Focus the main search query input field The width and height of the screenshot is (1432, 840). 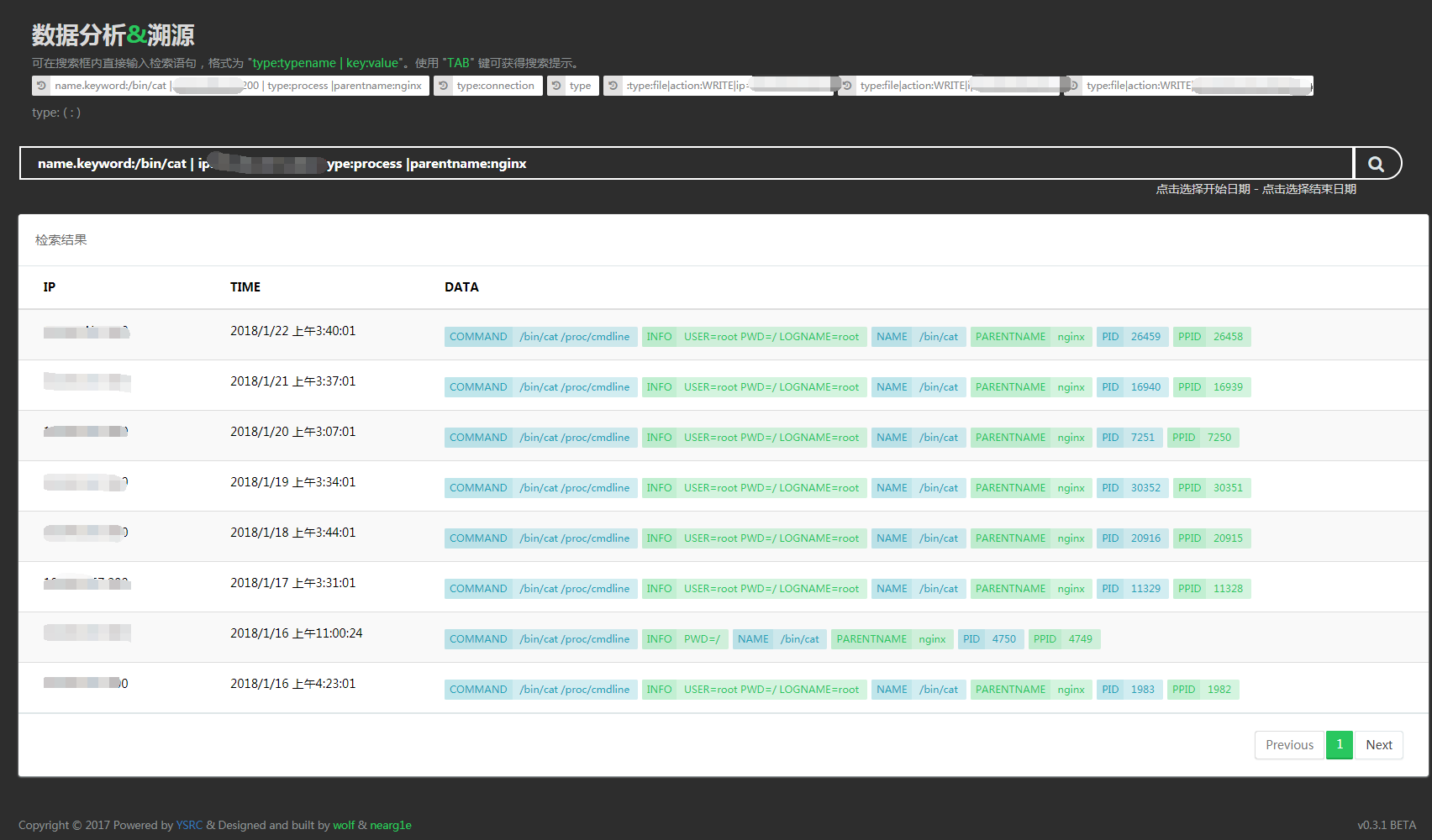(687, 163)
